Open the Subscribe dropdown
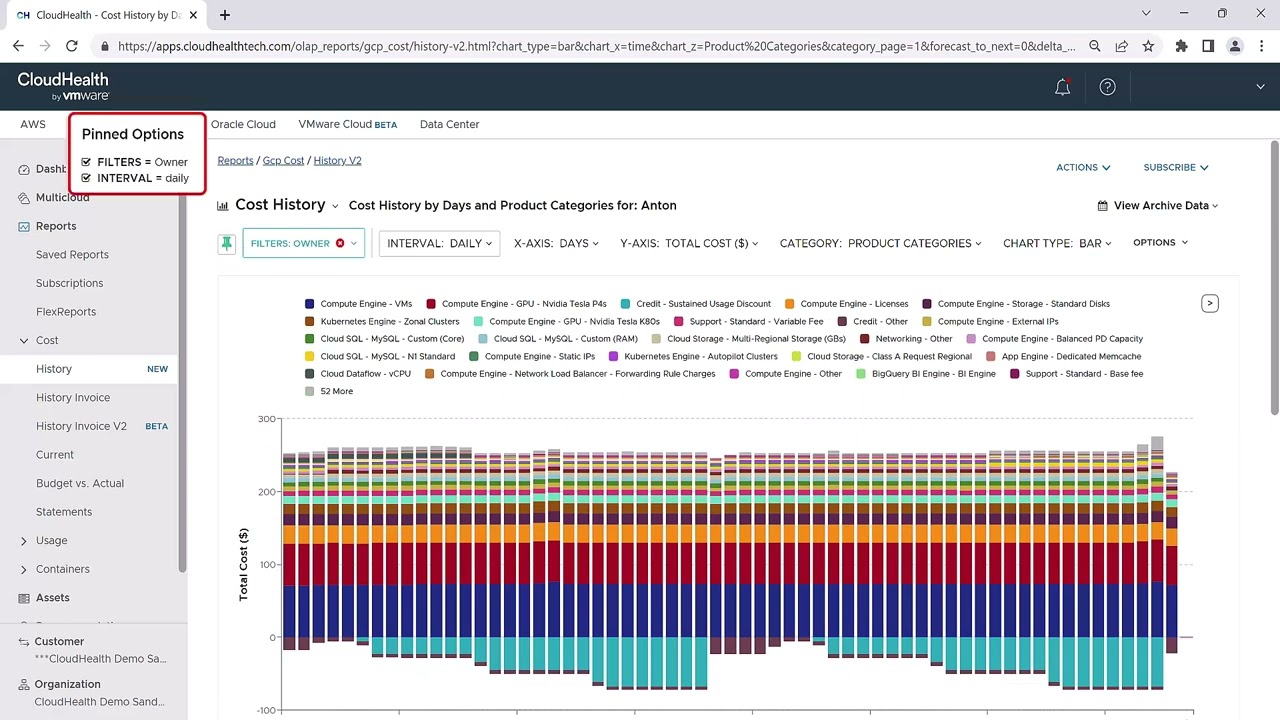This screenshot has height=720, width=1280. (x=1176, y=167)
